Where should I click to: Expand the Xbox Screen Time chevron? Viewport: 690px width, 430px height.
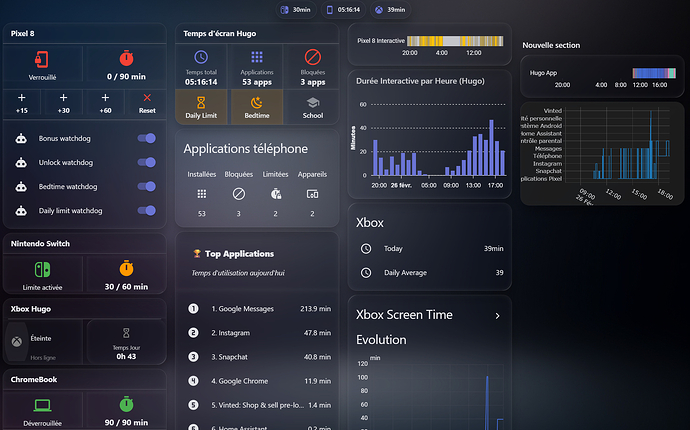(497, 316)
